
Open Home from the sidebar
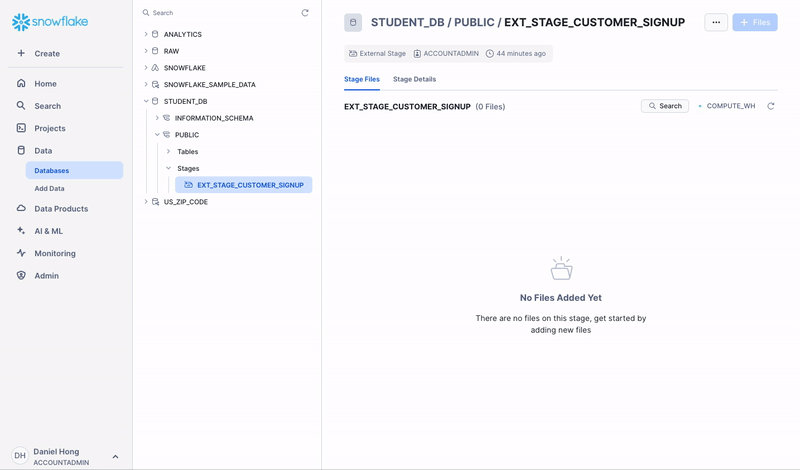(x=45, y=84)
